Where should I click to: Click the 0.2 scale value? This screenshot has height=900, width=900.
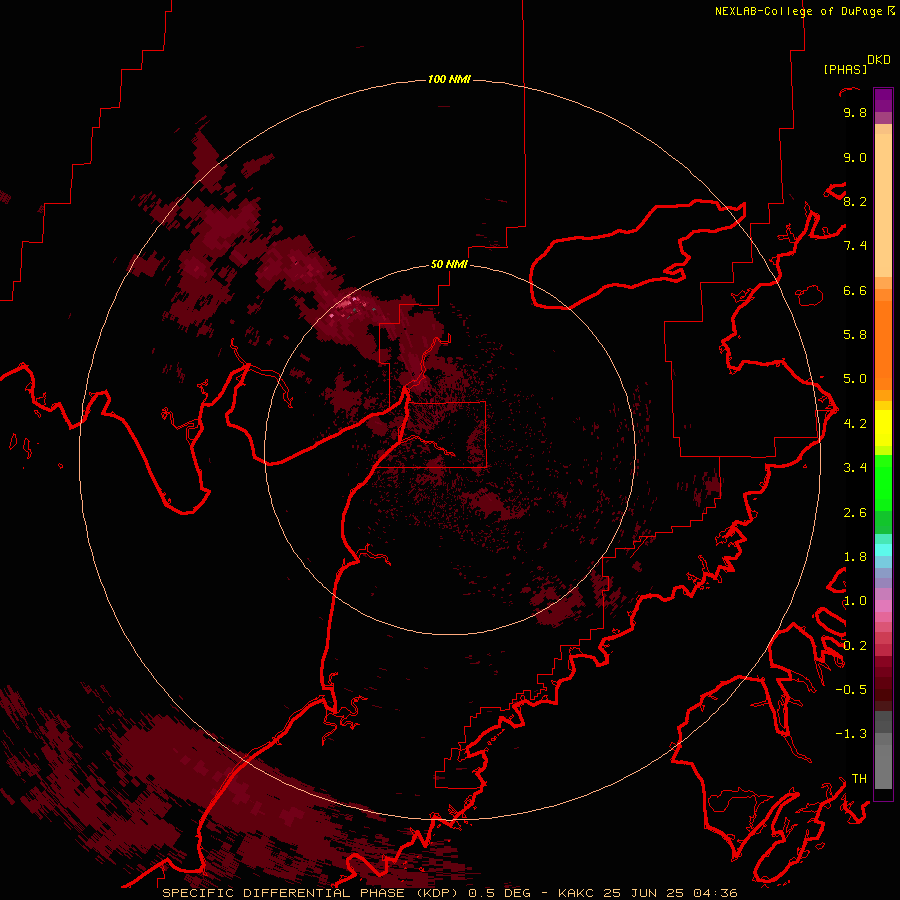(x=855, y=646)
